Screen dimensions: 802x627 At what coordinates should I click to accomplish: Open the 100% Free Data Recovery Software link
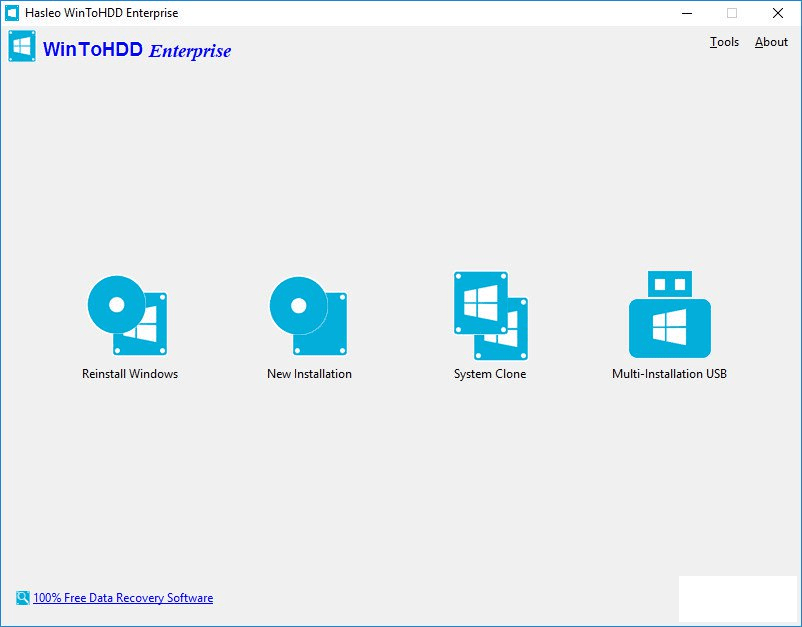point(123,598)
